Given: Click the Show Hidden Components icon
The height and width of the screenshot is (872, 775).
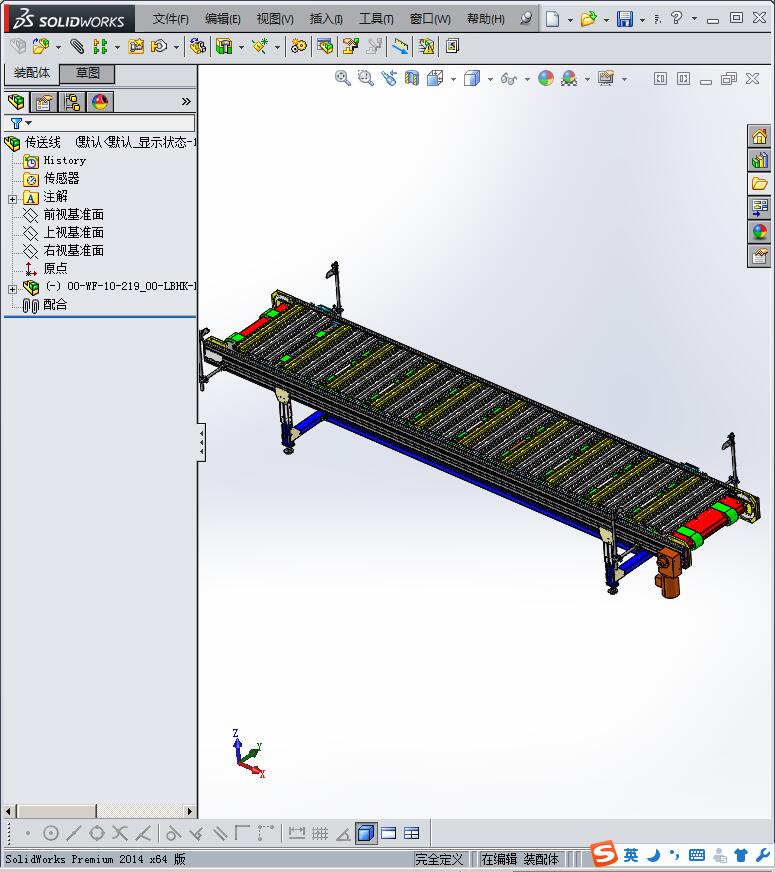Looking at the screenshot, I should (198, 46).
